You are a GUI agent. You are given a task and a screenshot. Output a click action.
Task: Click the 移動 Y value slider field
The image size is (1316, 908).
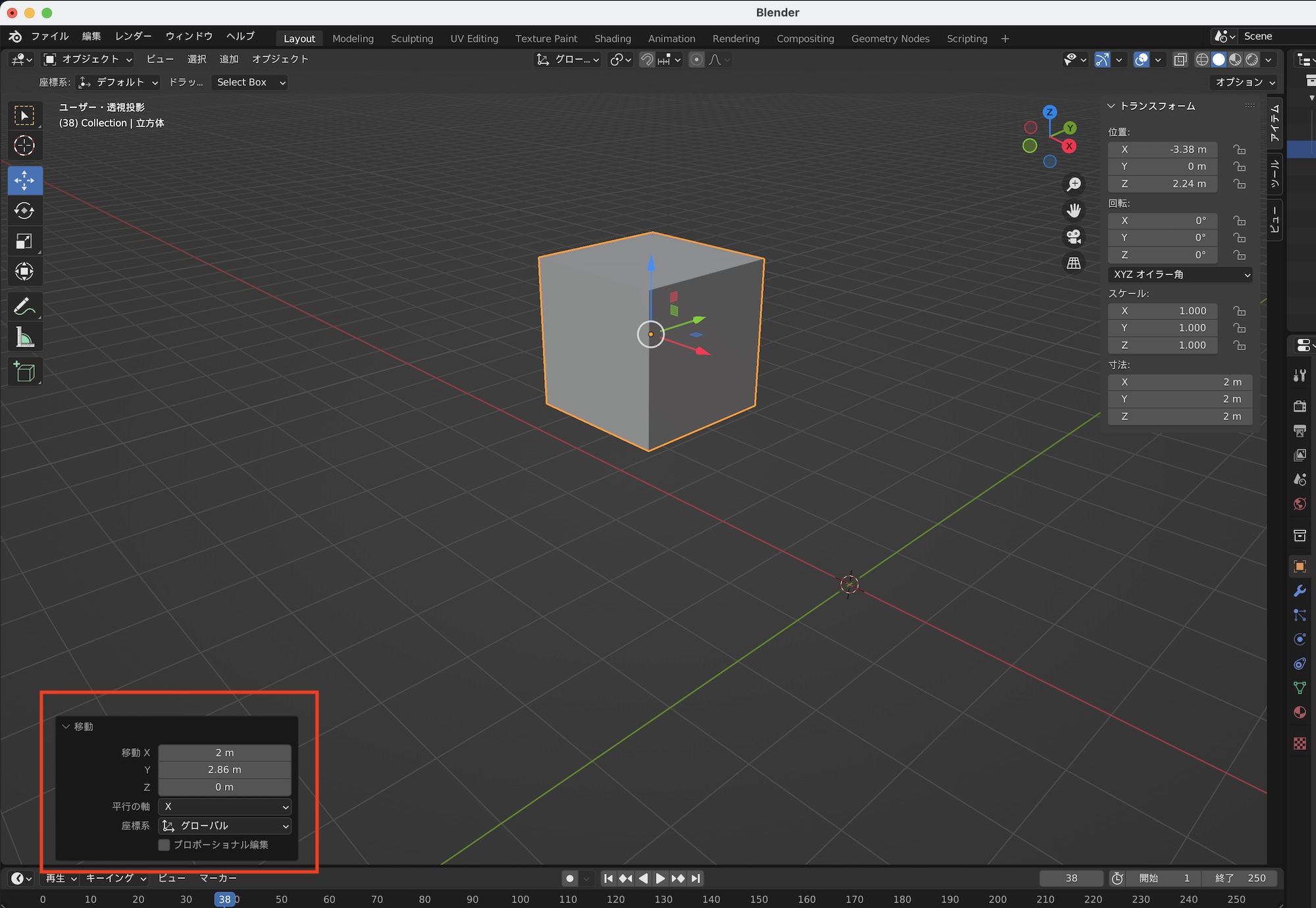point(224,769)
